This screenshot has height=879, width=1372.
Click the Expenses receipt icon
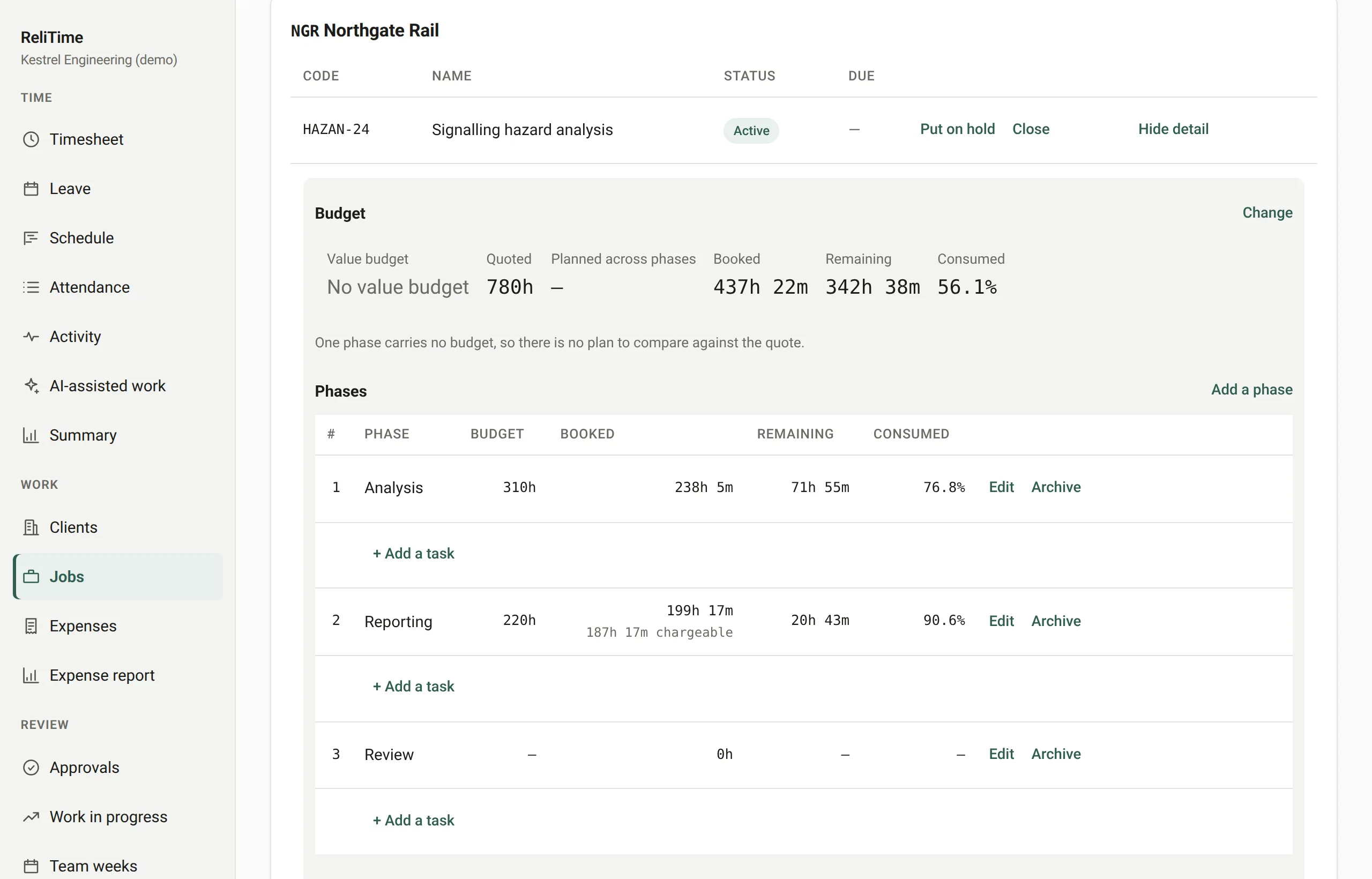[31, 626]
